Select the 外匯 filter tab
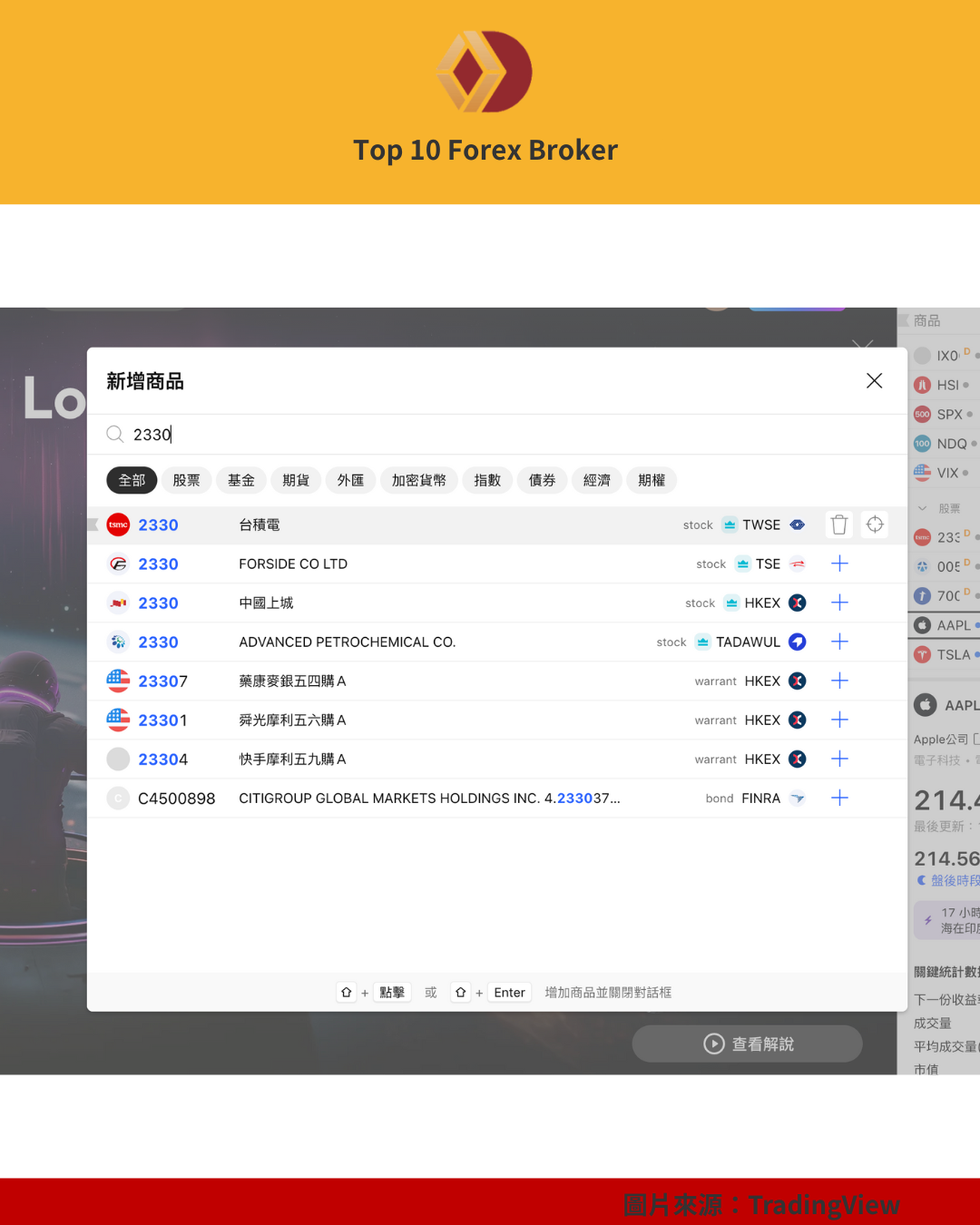 (350, 480)
